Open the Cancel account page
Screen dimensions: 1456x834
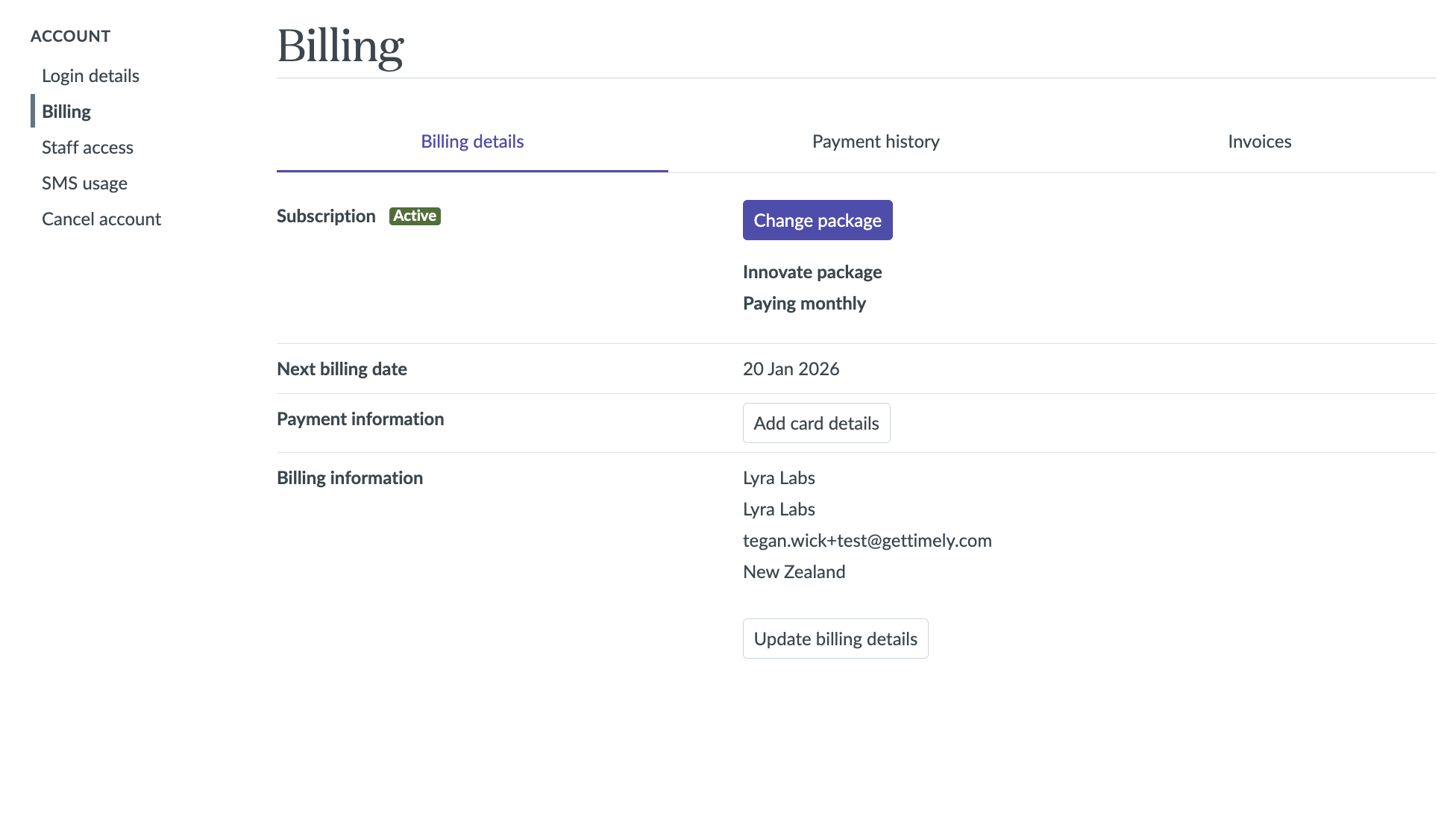click(101, 219)
